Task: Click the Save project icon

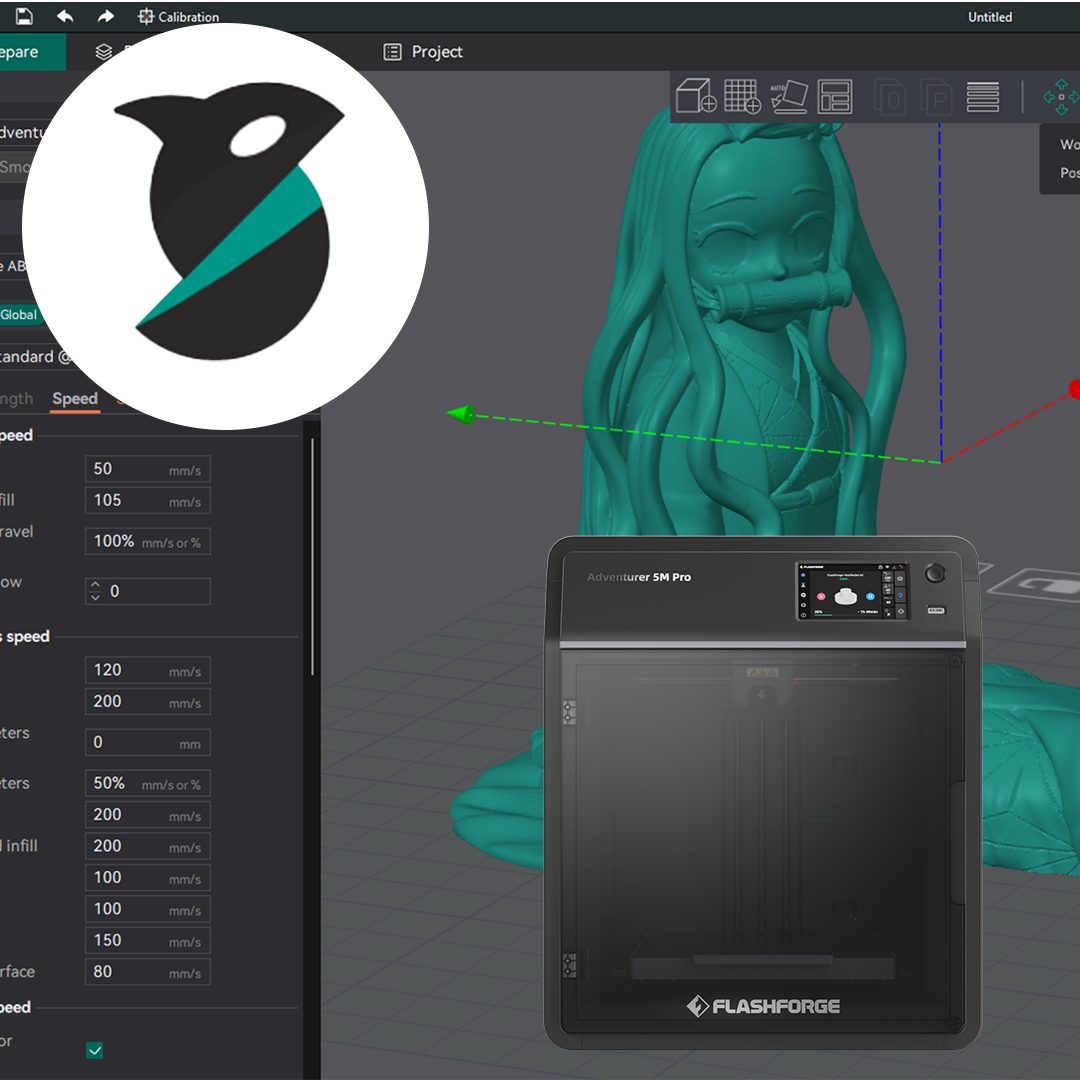Action: click(24, 17)
